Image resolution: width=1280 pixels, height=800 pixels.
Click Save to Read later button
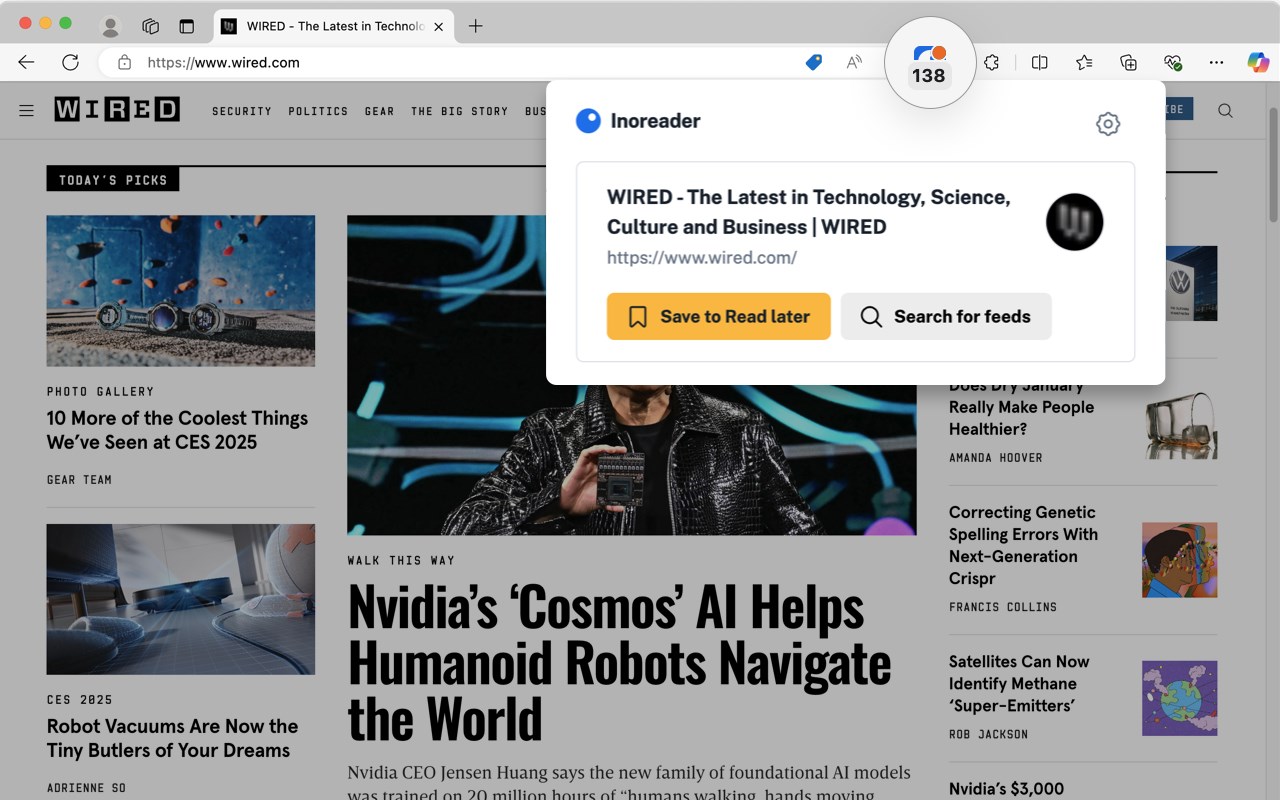pos(719,316)
